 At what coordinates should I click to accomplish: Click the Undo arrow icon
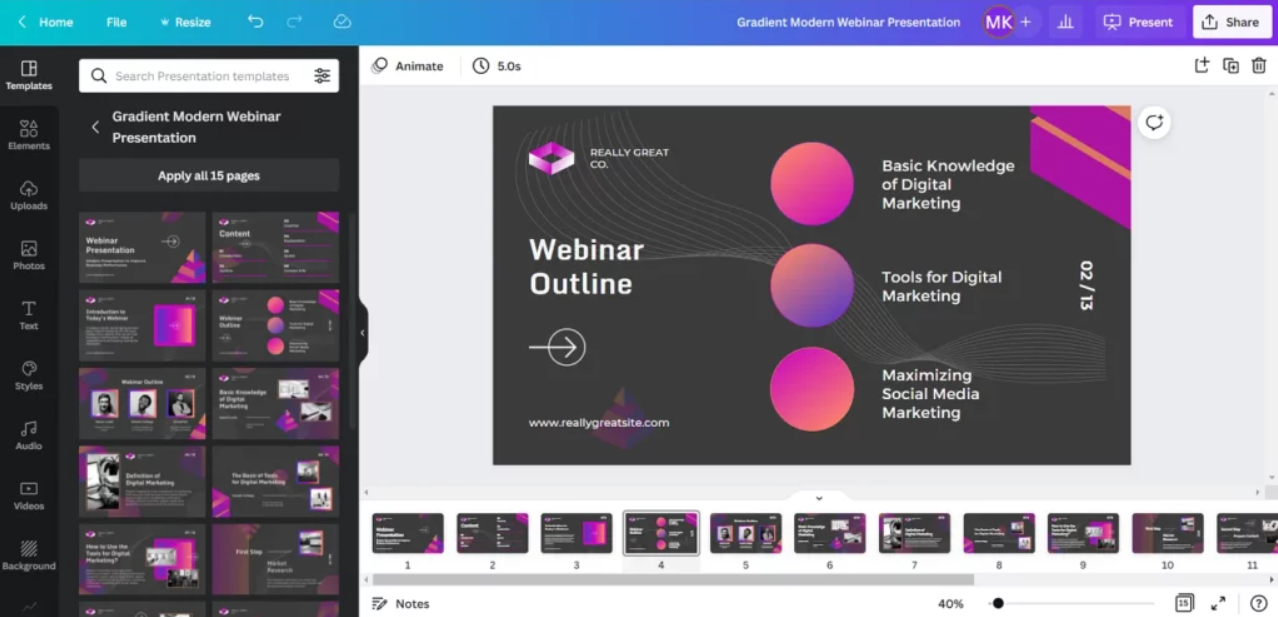[255, 22]
